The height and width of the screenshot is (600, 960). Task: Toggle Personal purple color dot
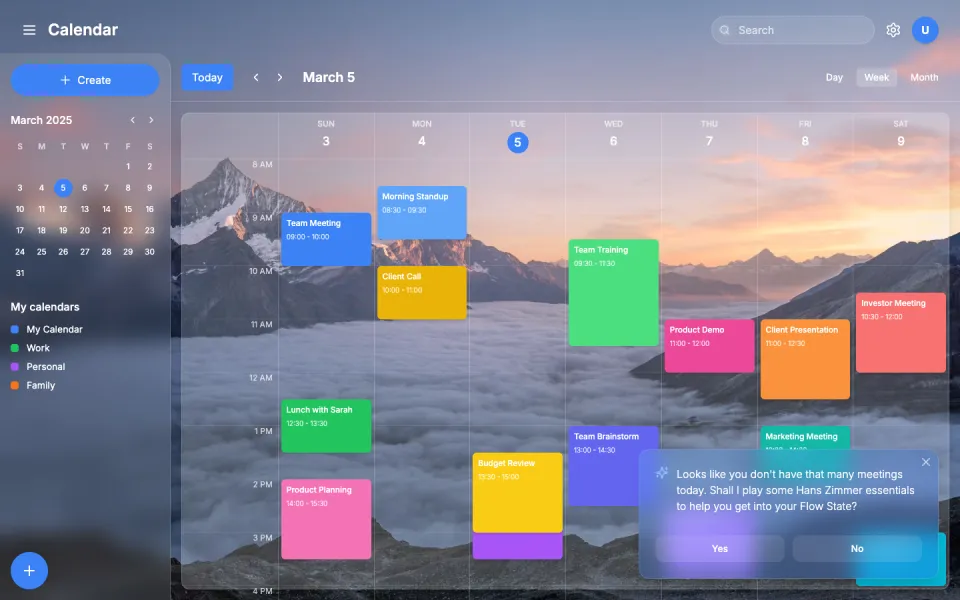(x=15, y=367)
